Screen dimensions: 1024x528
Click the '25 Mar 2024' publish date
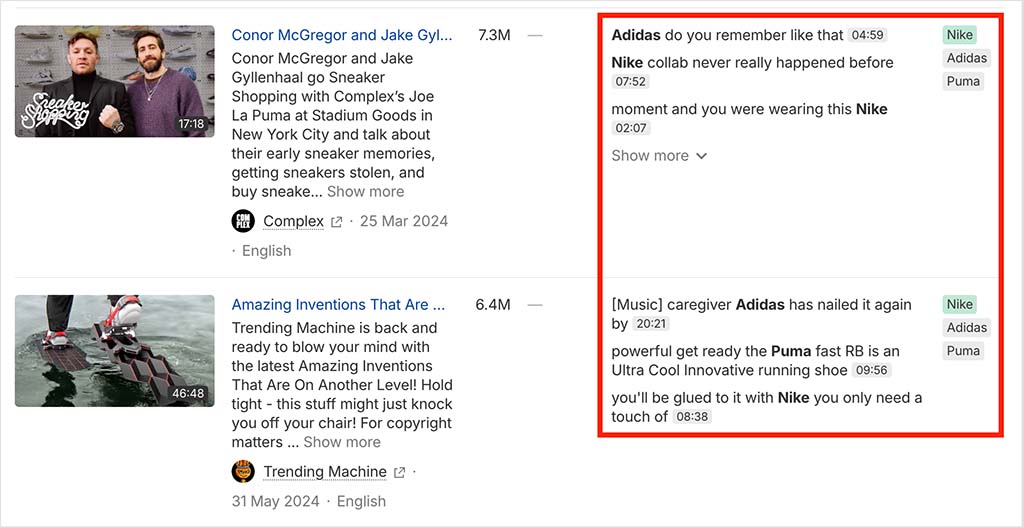(x=404, y=221)
